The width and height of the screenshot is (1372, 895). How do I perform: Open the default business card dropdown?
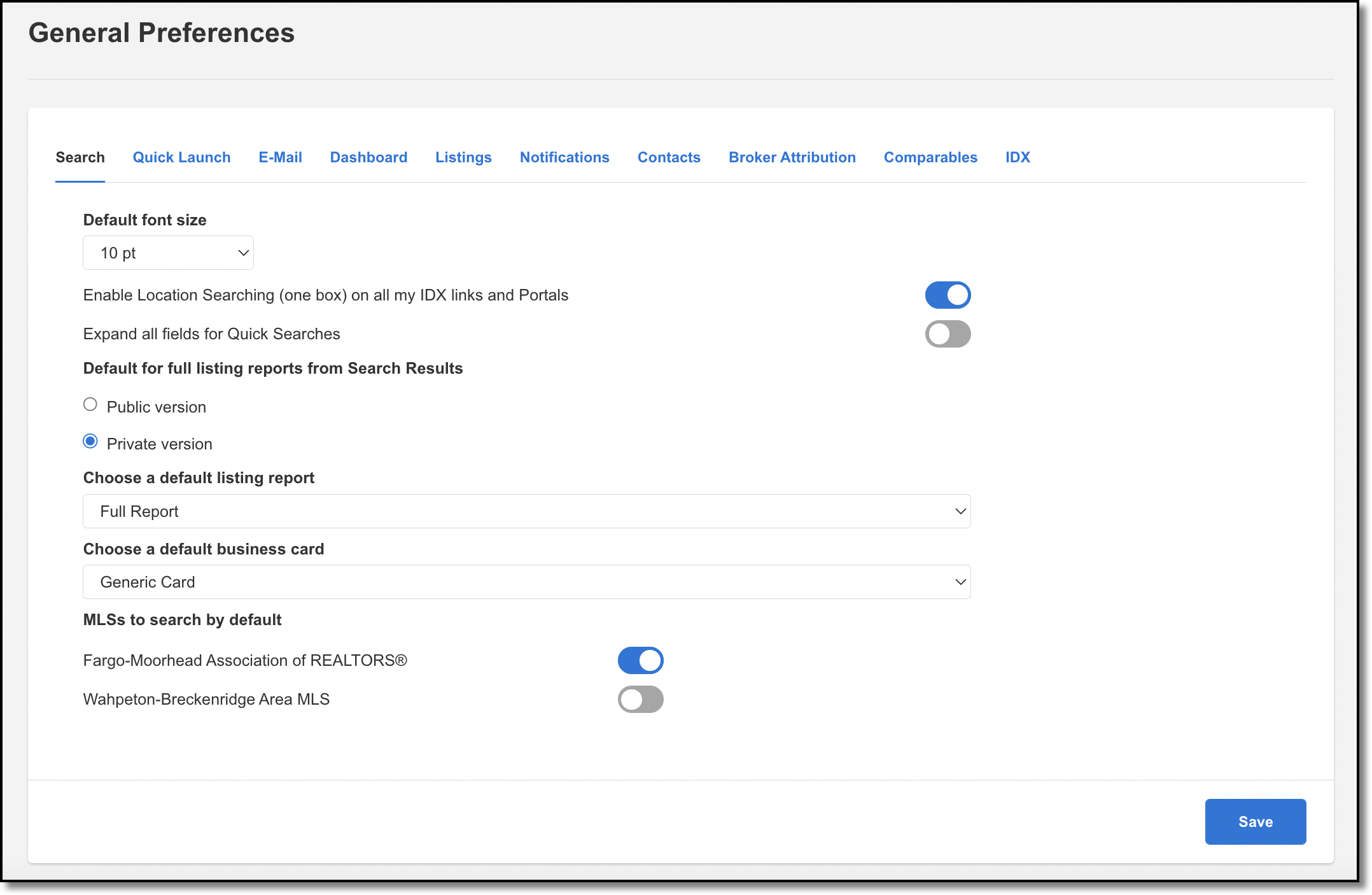pyautogui.click(x=527, y=582)
